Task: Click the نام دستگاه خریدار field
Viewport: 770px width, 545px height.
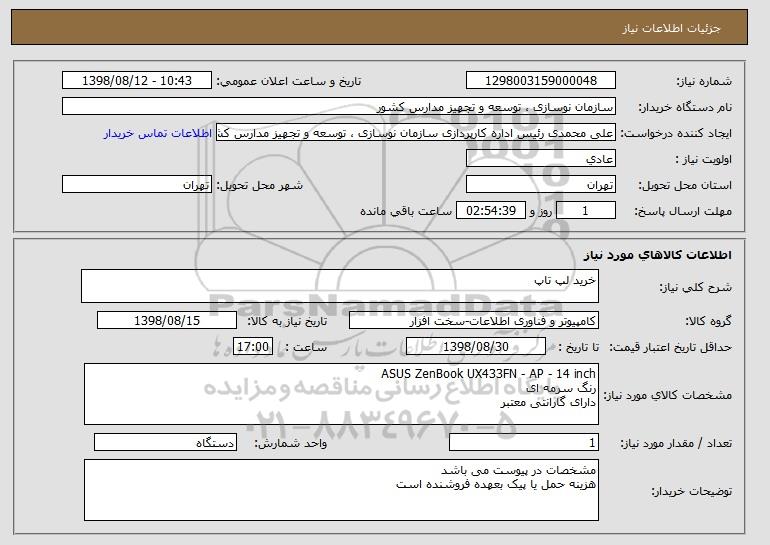Action: [x=339, y=107]
